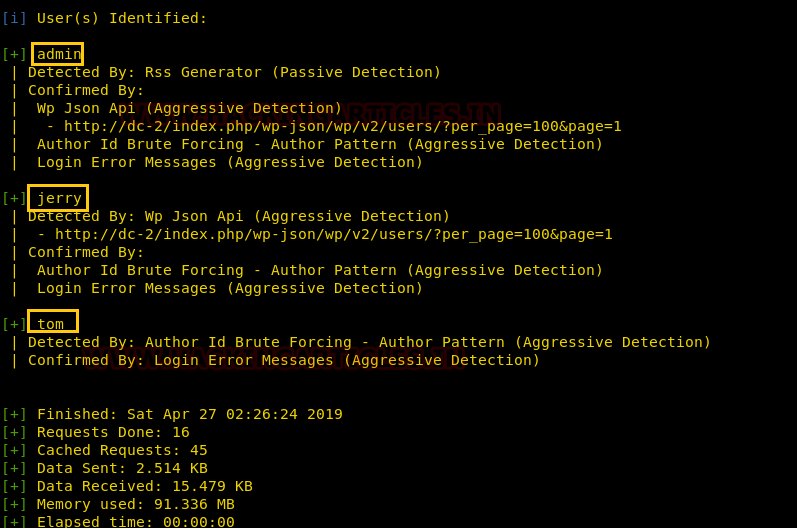
Task: Click the highlighted jerry username
Action: point(58,198)
